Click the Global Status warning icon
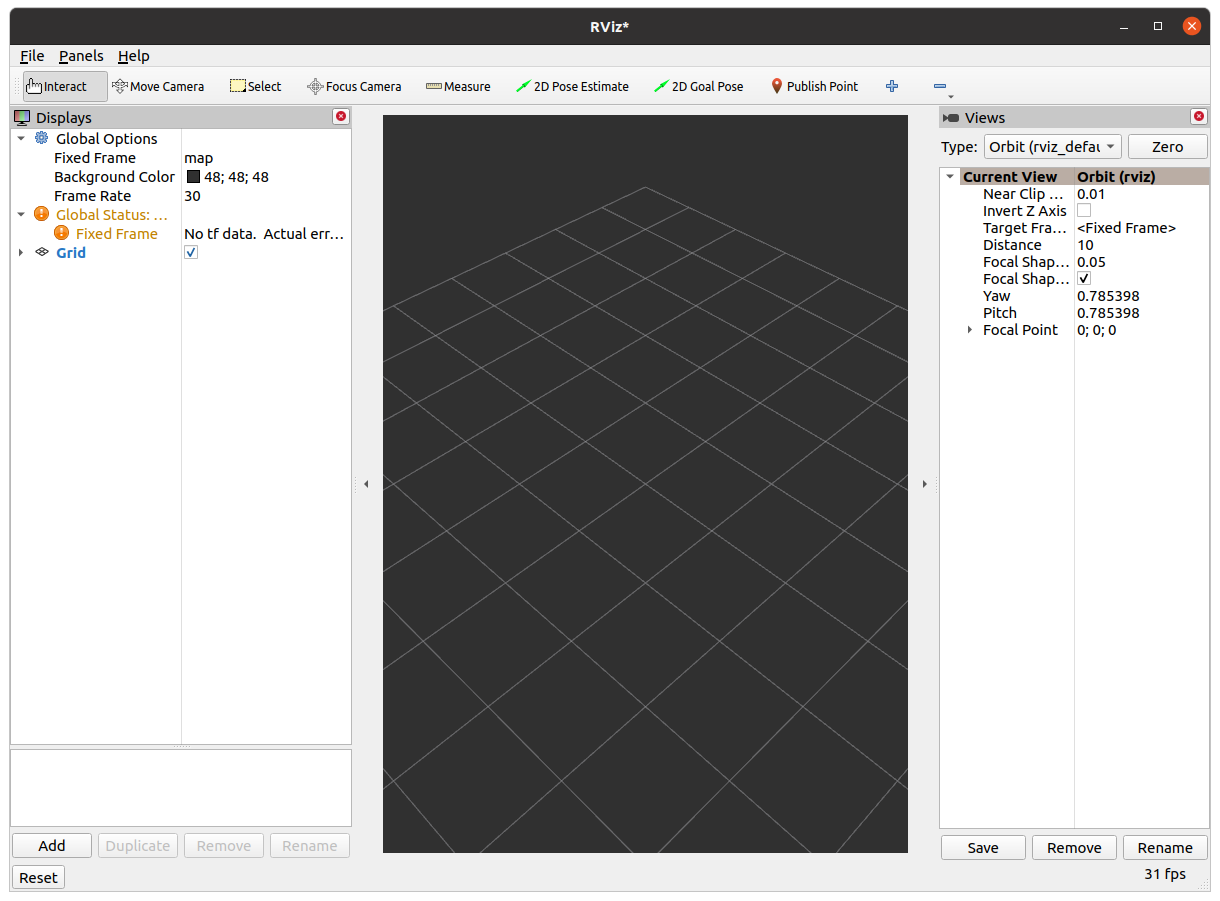The height and width of the screenshot is (901, 1220). pyautogui.click(x=41, y=214)
